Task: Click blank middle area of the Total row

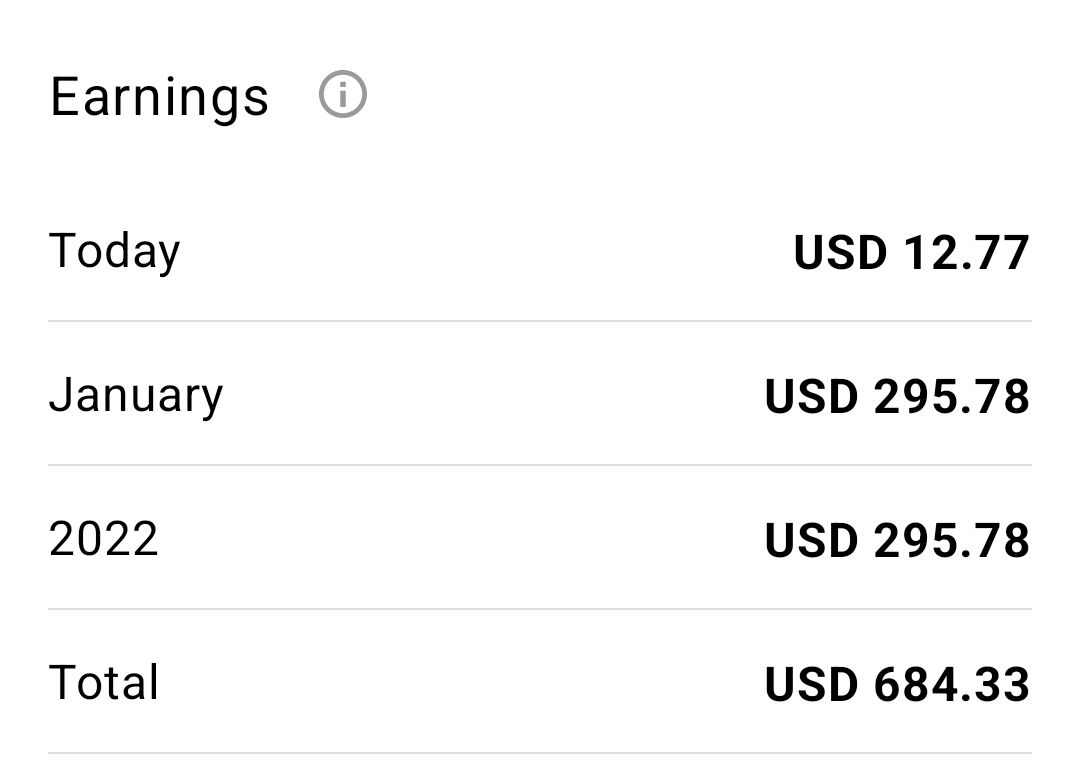Action: coord(461,684)
